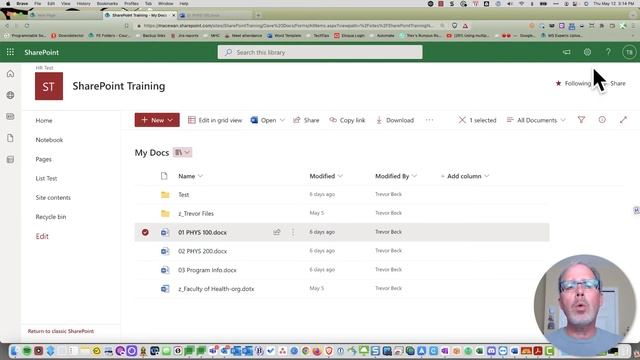Open the TB account profile avatar
Image resolution: width=640 pixels, height=360 pixels.
click(x=629, y=52)
